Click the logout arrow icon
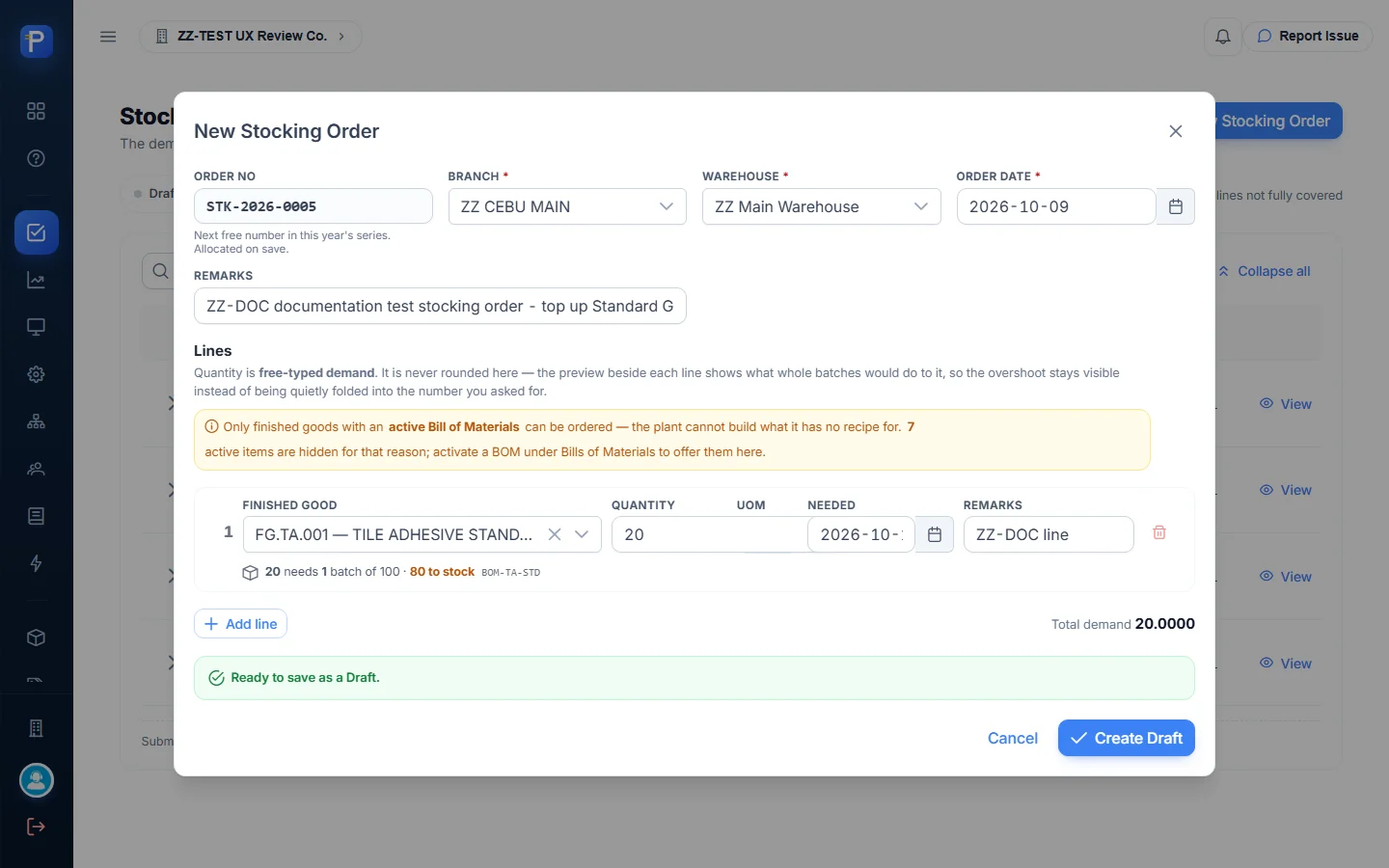Screen dimensions: 1389x868 (x=36, y=827)
